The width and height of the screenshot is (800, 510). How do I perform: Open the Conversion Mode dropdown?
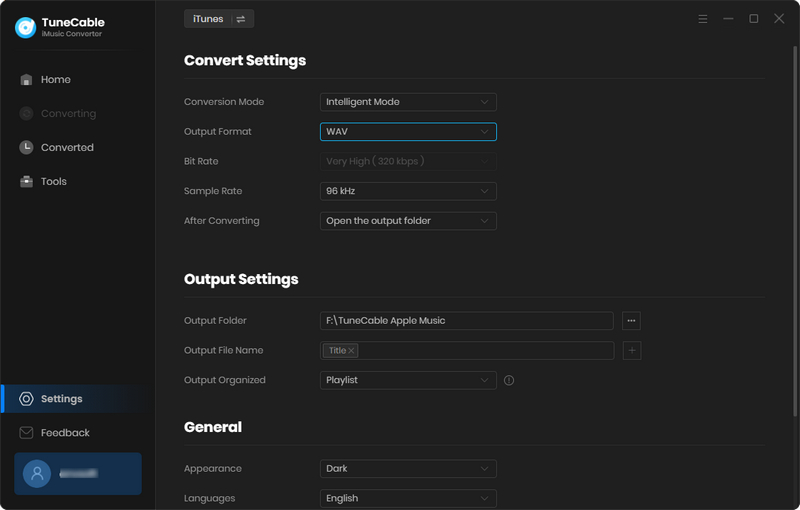pyautogui.click(x=408, y=102)
